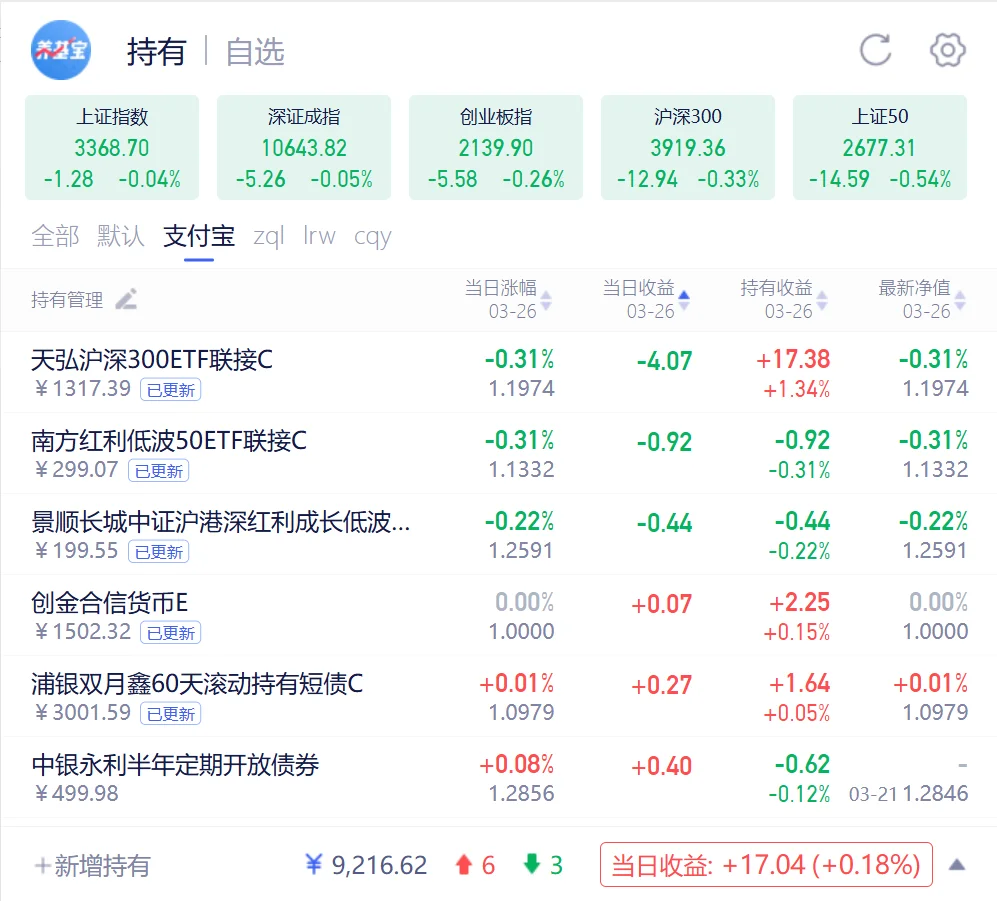
Task: Click holding amount ¥1502.32
Action: (x=83, y=631)
